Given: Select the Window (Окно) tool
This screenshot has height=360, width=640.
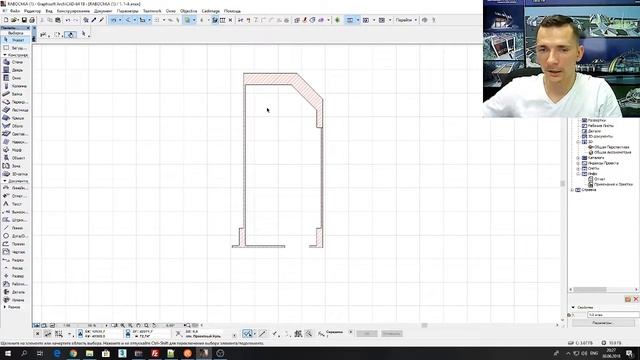Looking at the screenshot, I should click(x=15, y=78).
